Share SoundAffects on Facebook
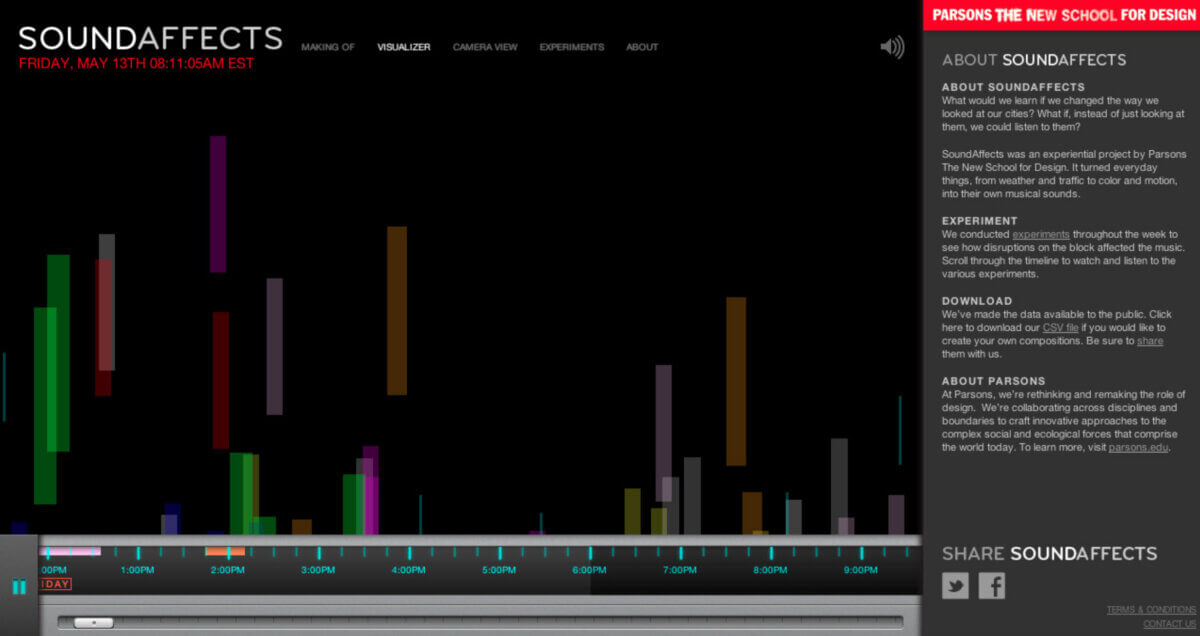 (x=991, y=586)
